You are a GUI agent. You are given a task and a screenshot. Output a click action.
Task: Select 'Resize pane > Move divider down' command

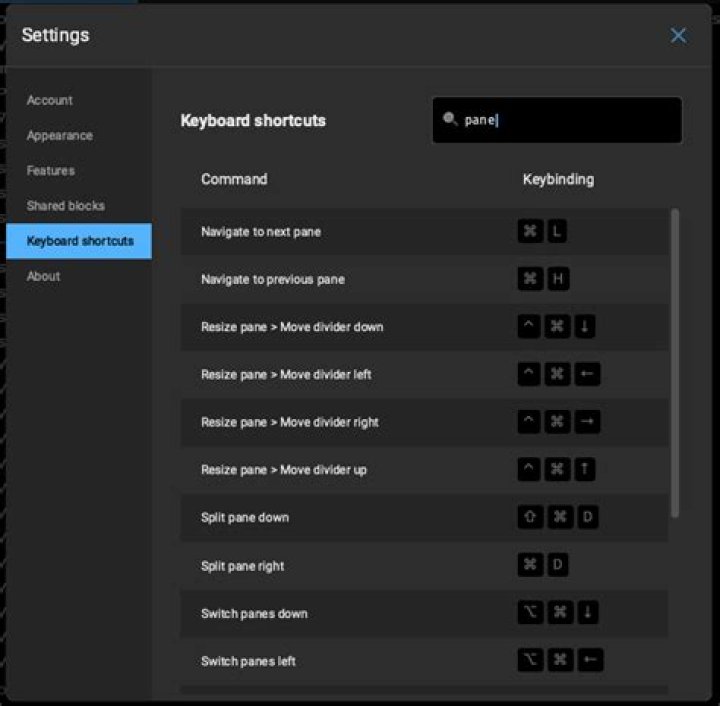pyautogui.click(x=424, y=327)
